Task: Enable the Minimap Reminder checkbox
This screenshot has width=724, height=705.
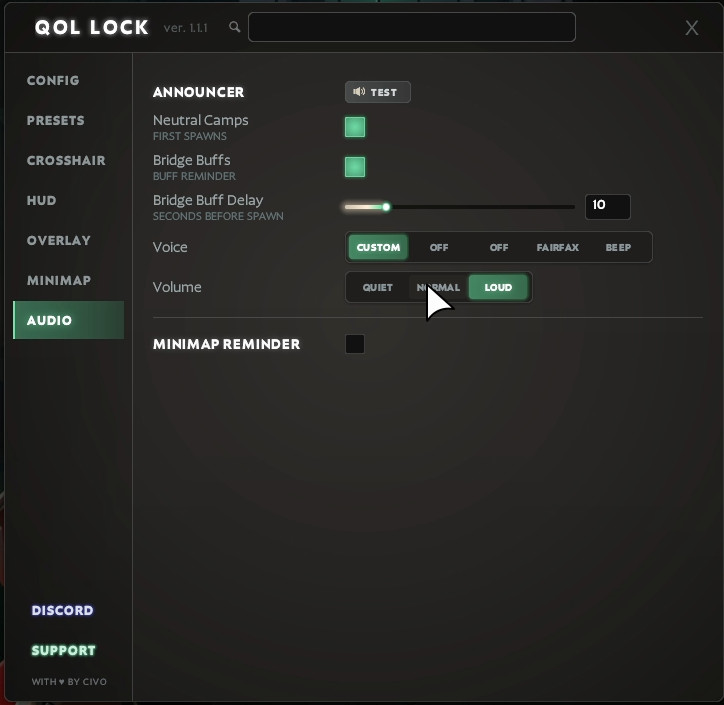Action: tap(355, 344)
